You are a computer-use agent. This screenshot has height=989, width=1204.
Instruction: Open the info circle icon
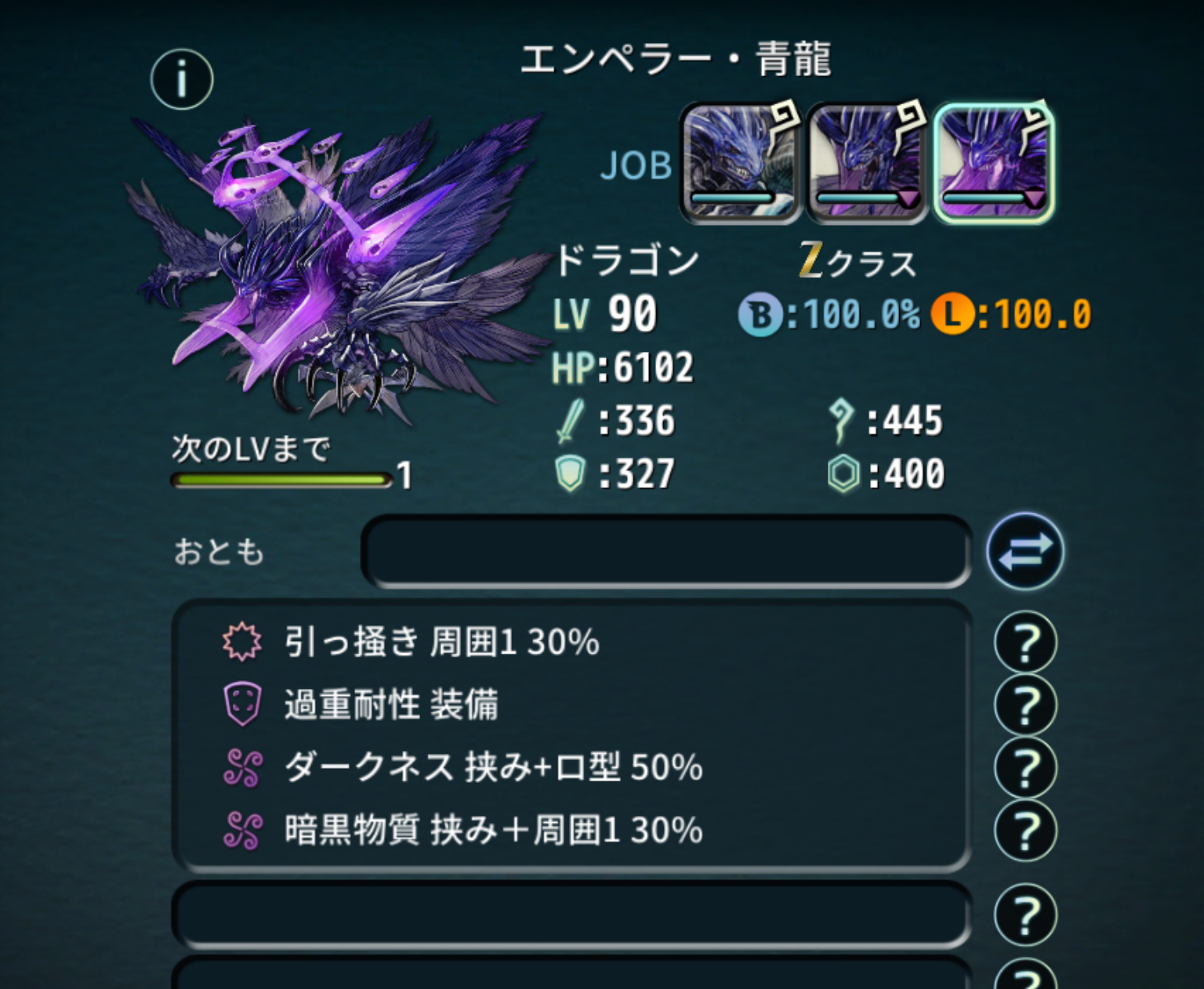click(x=182, y=79)
